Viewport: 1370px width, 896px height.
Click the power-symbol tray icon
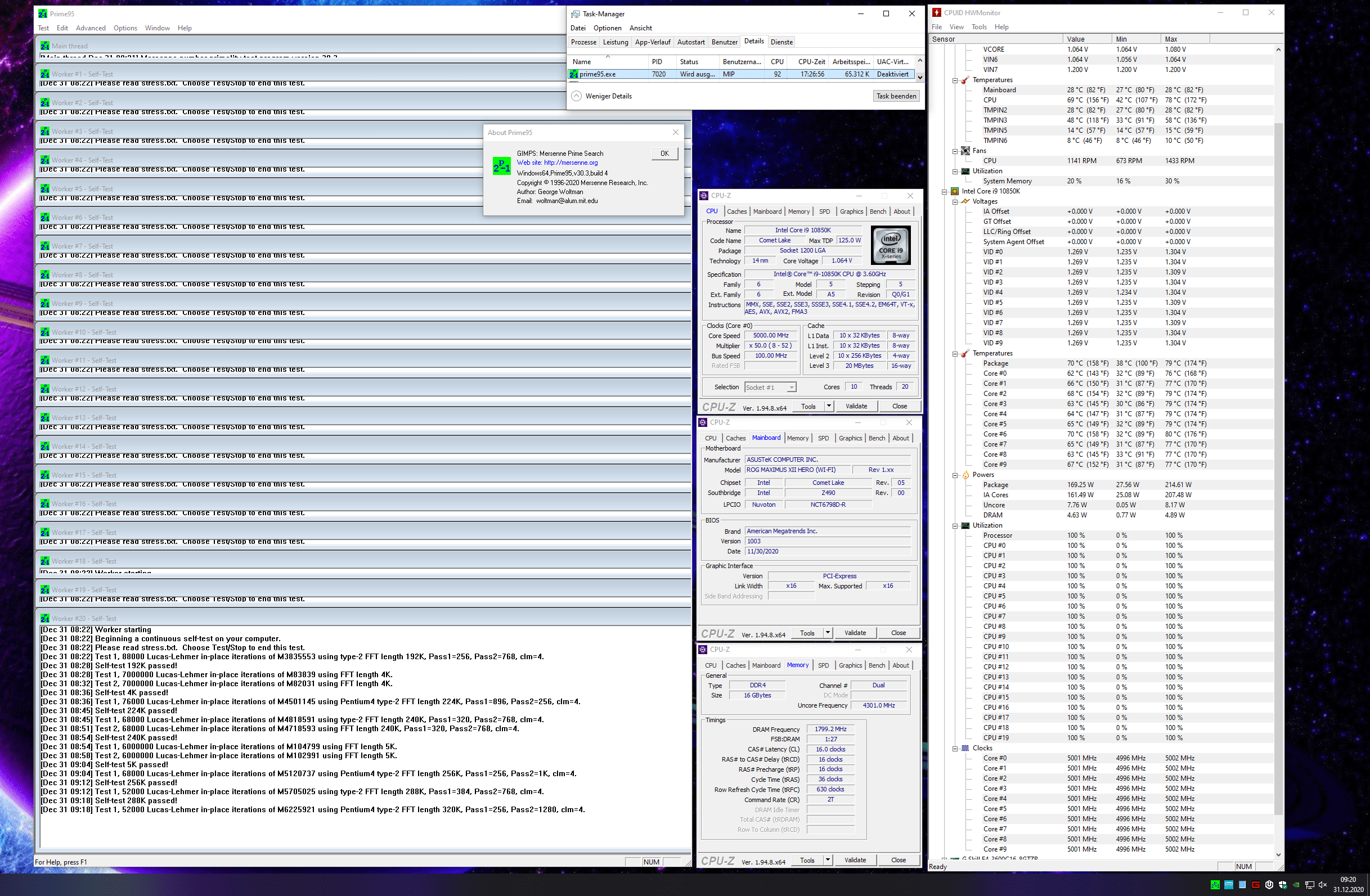[1269, 885]
